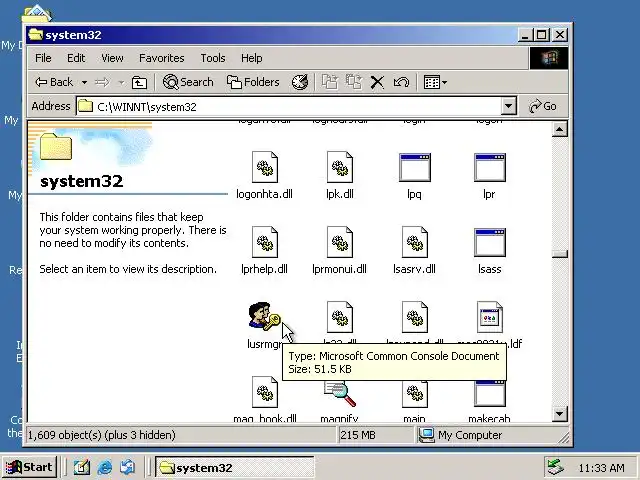This screenshot has height=480, width=640.
Task: Select the mag_hook.dll file icon
Action: (x=265, y=392)
